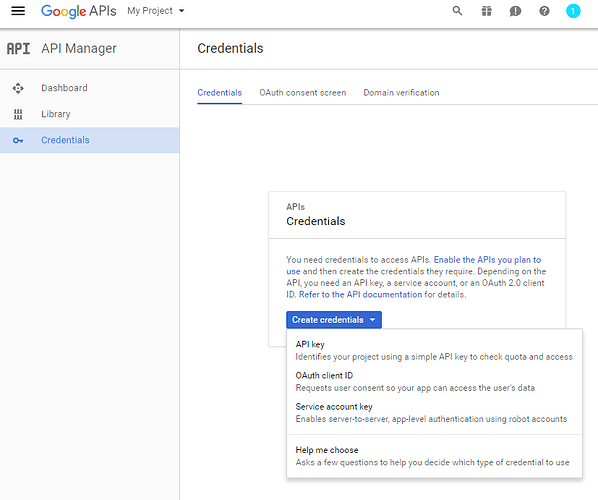Open the search magnifier icon
The width and height of the screenshot is (598, 500).
[x=457, y=11]
